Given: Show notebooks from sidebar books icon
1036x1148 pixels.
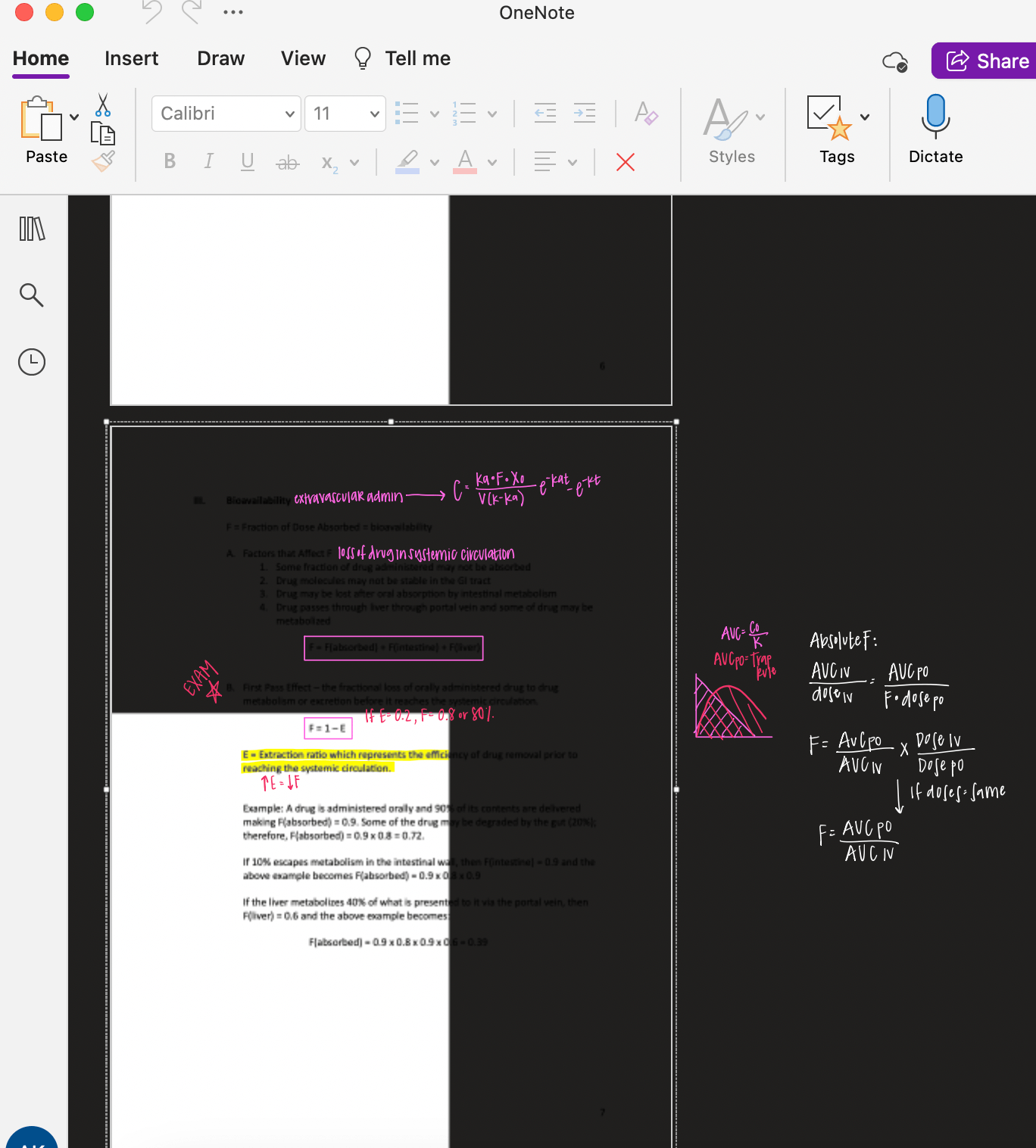Looking at the screenshot, I should click(32, 229).
